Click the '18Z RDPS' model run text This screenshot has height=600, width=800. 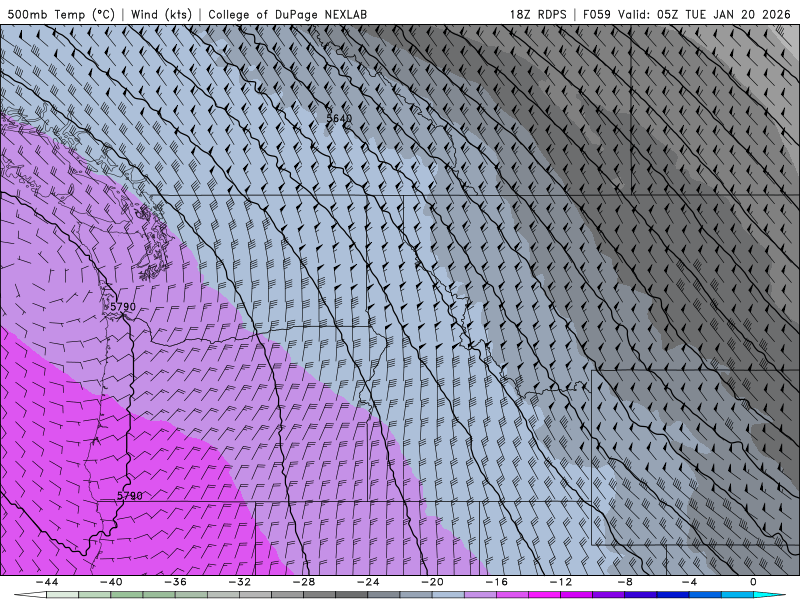click(538, 14)
